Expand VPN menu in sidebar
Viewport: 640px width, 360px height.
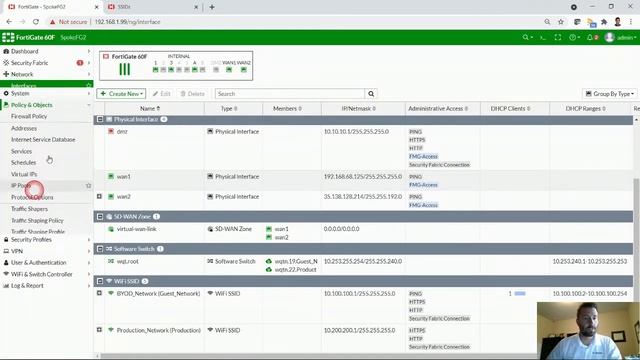click(x=47, y=251)
